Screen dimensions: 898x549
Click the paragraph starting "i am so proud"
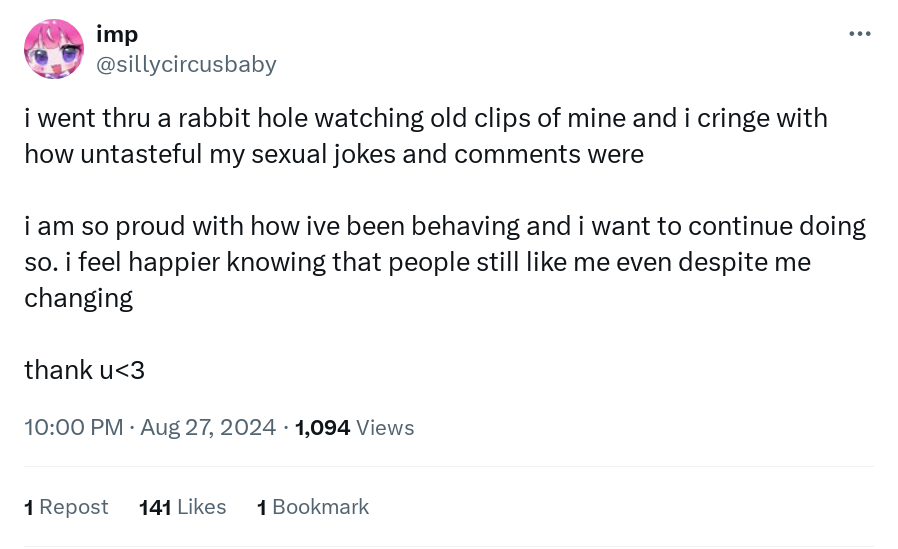tap(444, 261)
